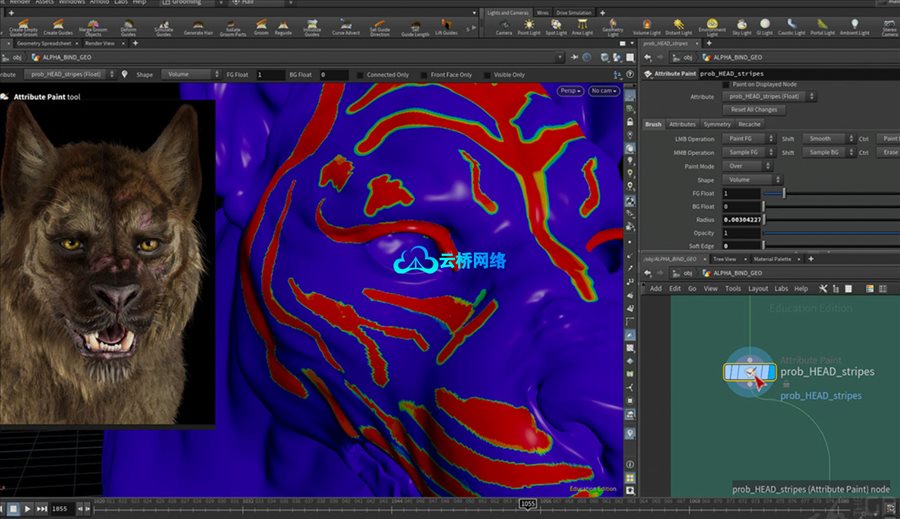Click the Environment Light shelf icon

712,27
